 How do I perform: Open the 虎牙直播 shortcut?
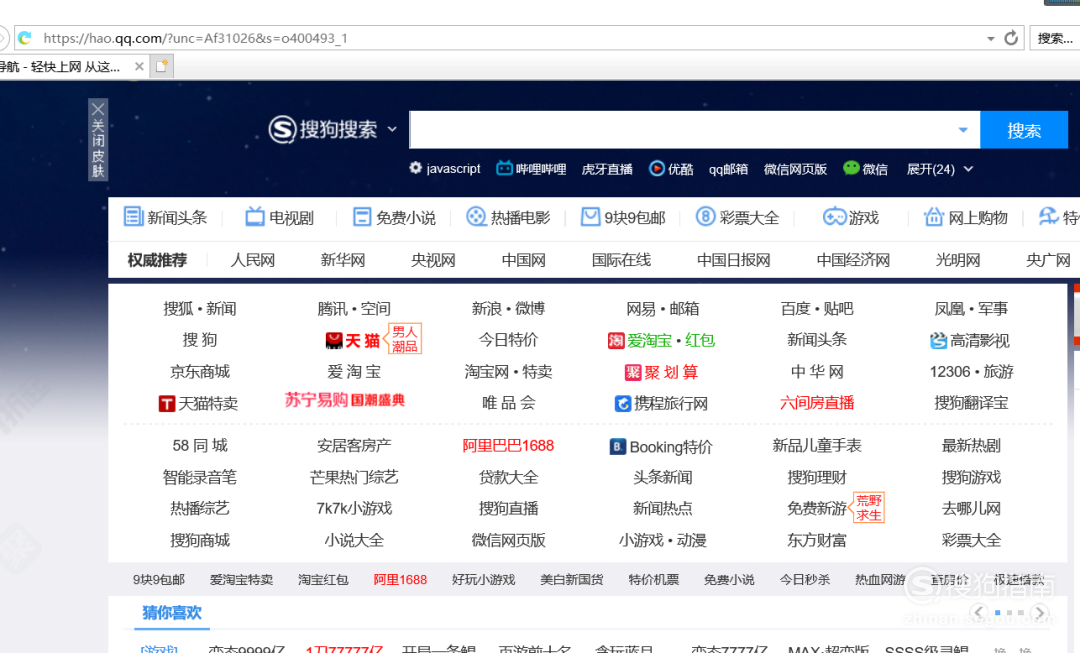pos(607,169)
